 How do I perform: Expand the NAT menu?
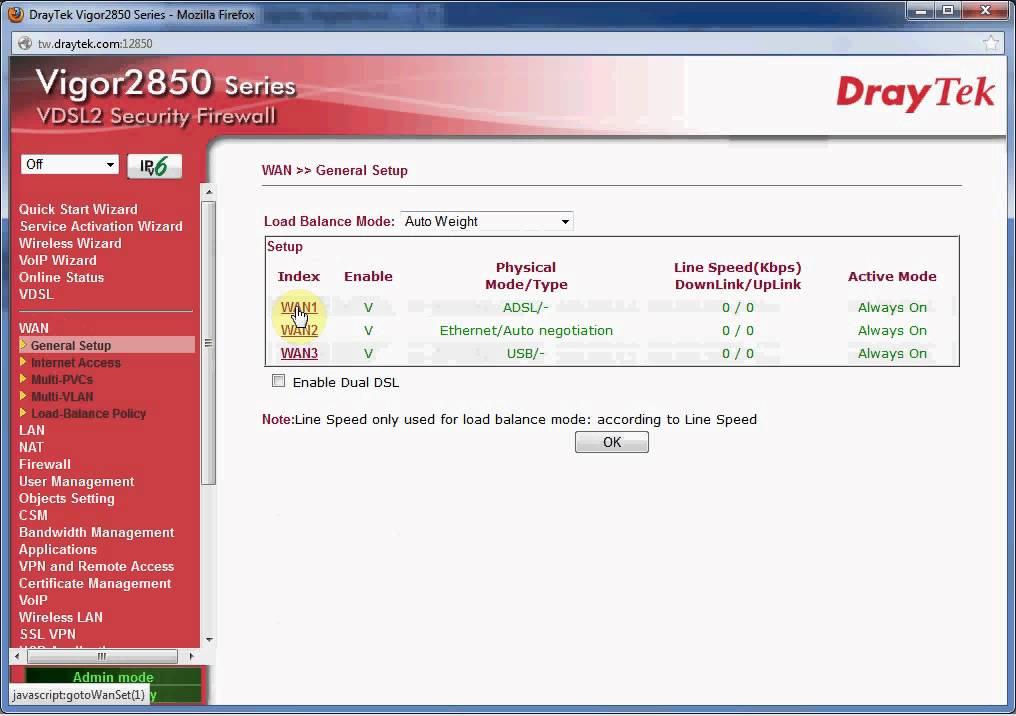31,447
